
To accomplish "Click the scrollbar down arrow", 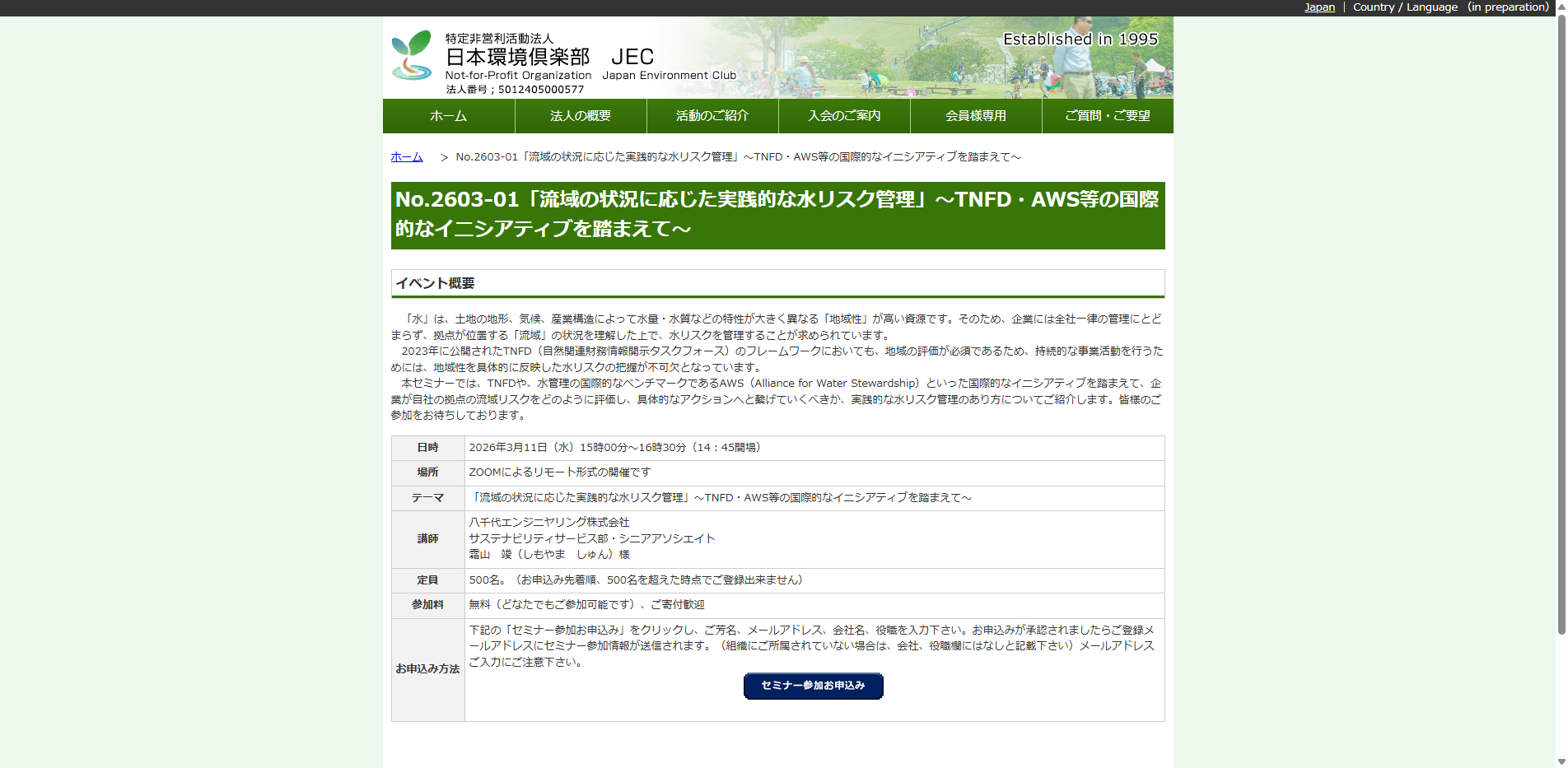I will 1561,761.
